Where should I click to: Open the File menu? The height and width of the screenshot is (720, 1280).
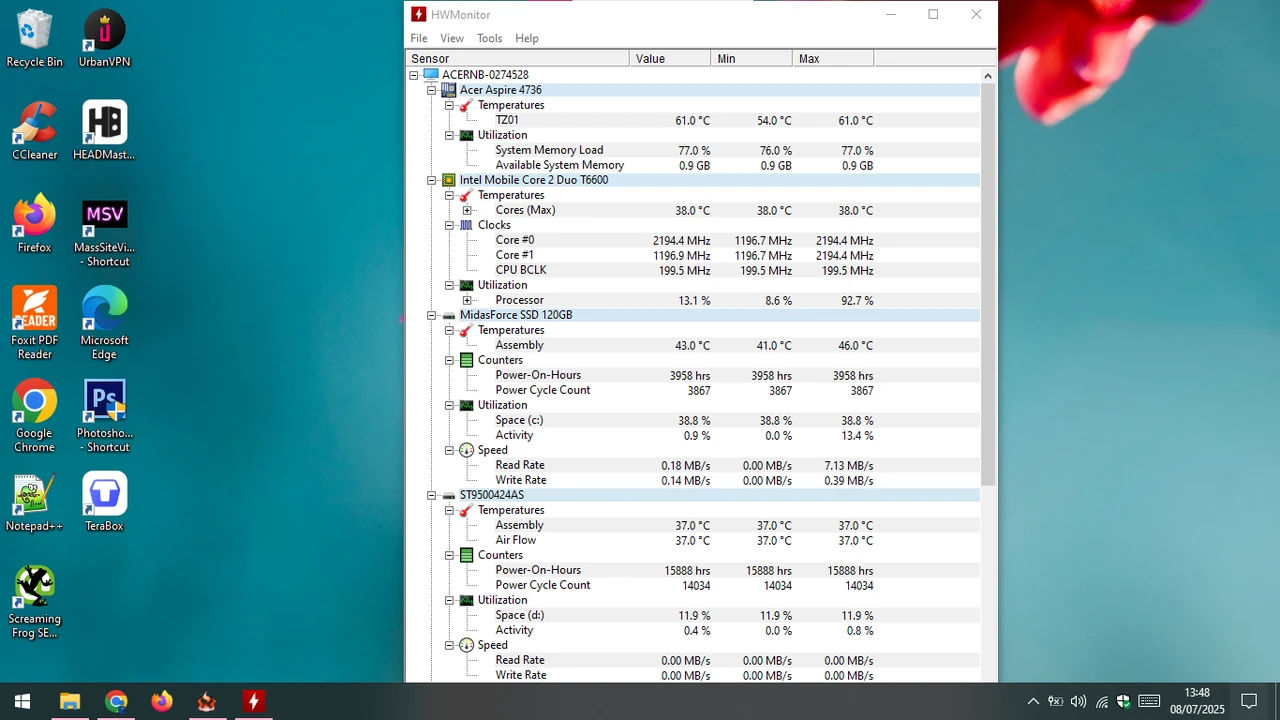coord(419,38)
